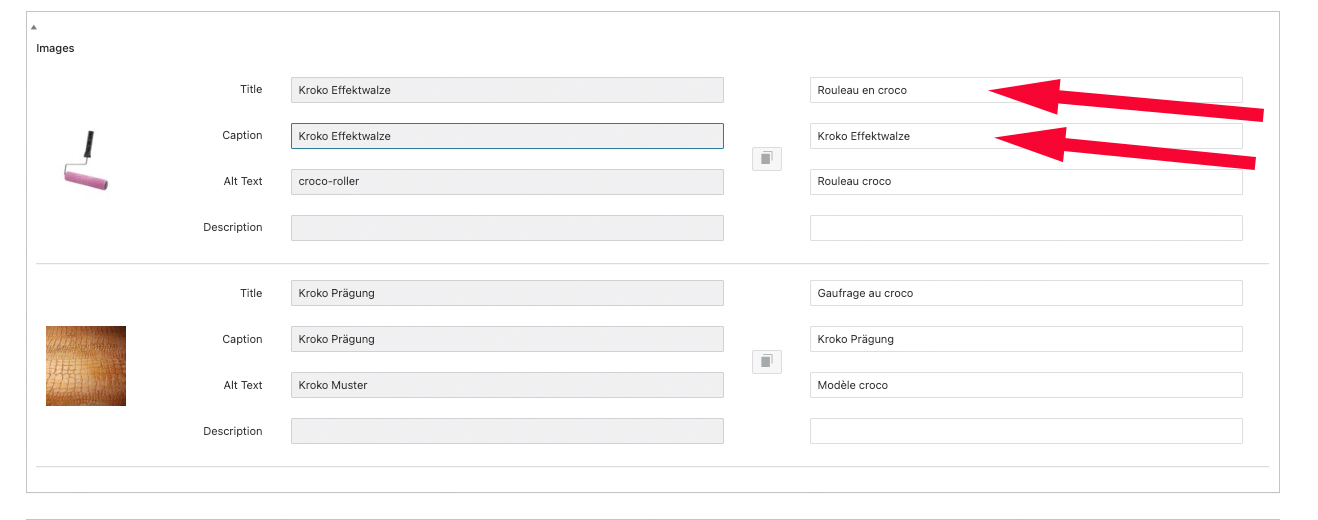The image size is (1318, 520).
Task: Click translated caption field 'Kroko Prägung'
Action: [x=1025, y=339]
